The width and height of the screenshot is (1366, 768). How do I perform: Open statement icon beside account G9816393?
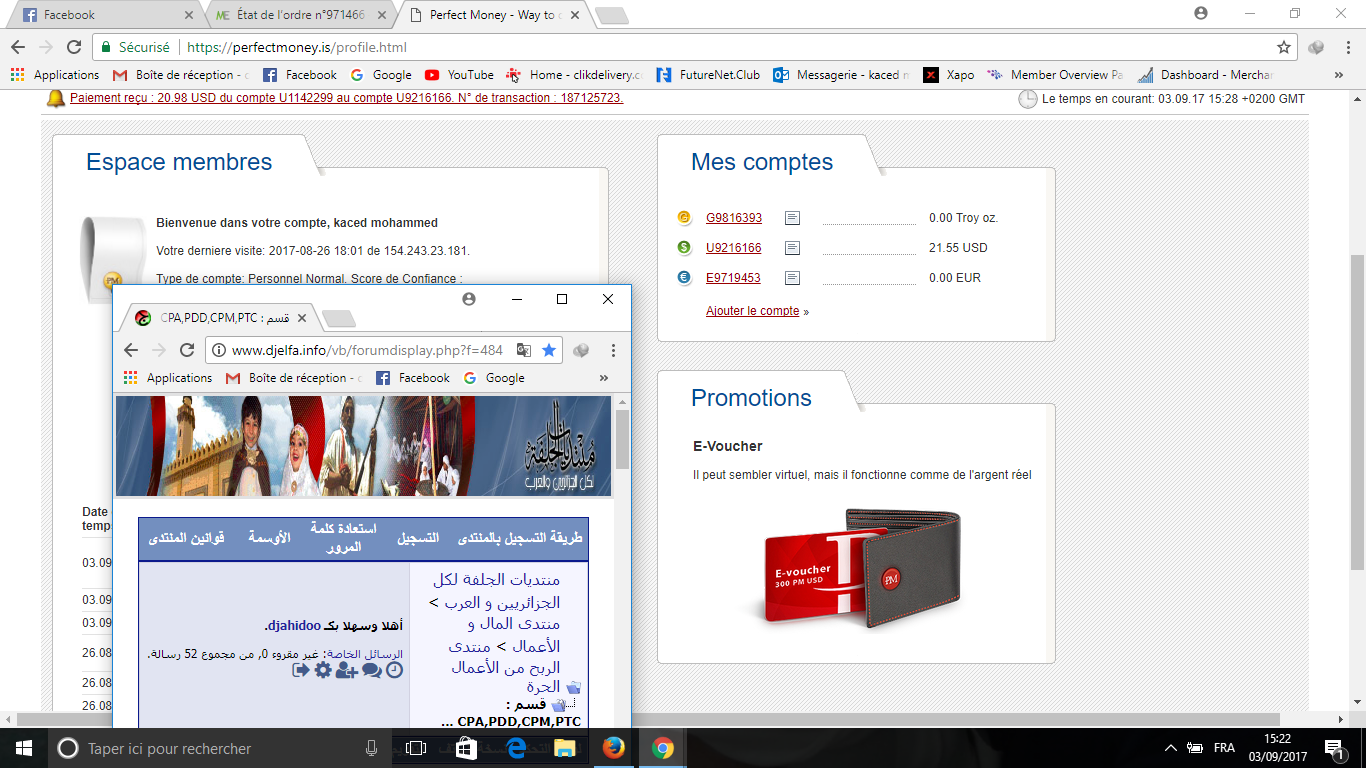(x=792, y=218)
